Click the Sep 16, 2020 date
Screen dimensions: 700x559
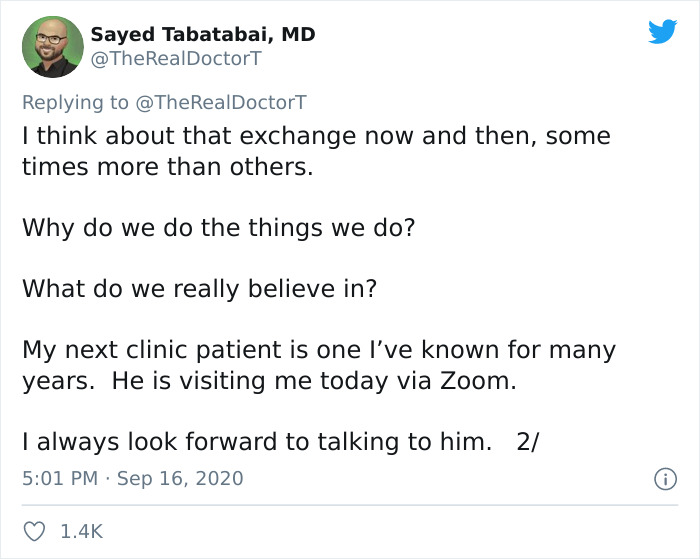coord(180,478)
